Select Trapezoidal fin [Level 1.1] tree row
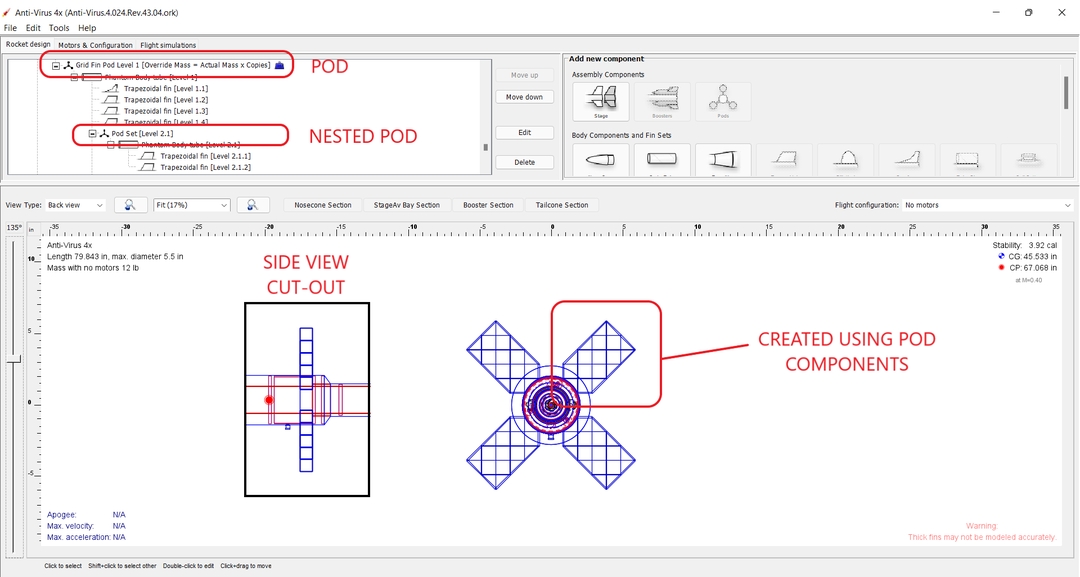The height and width of the screenshot is (577, 1080). click(165, 89)
